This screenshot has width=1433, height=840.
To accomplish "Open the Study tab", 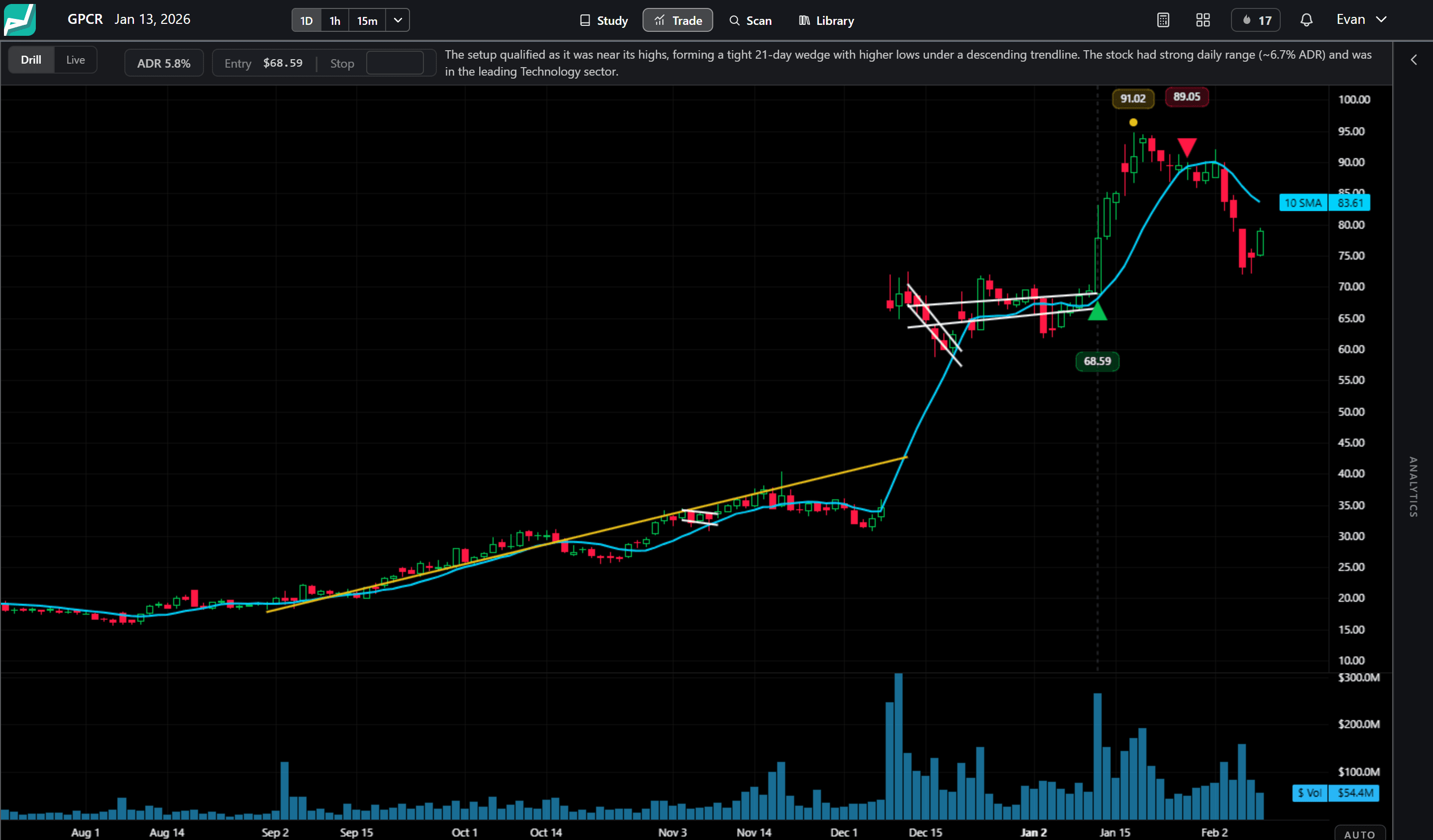I will tap(604, 20).
